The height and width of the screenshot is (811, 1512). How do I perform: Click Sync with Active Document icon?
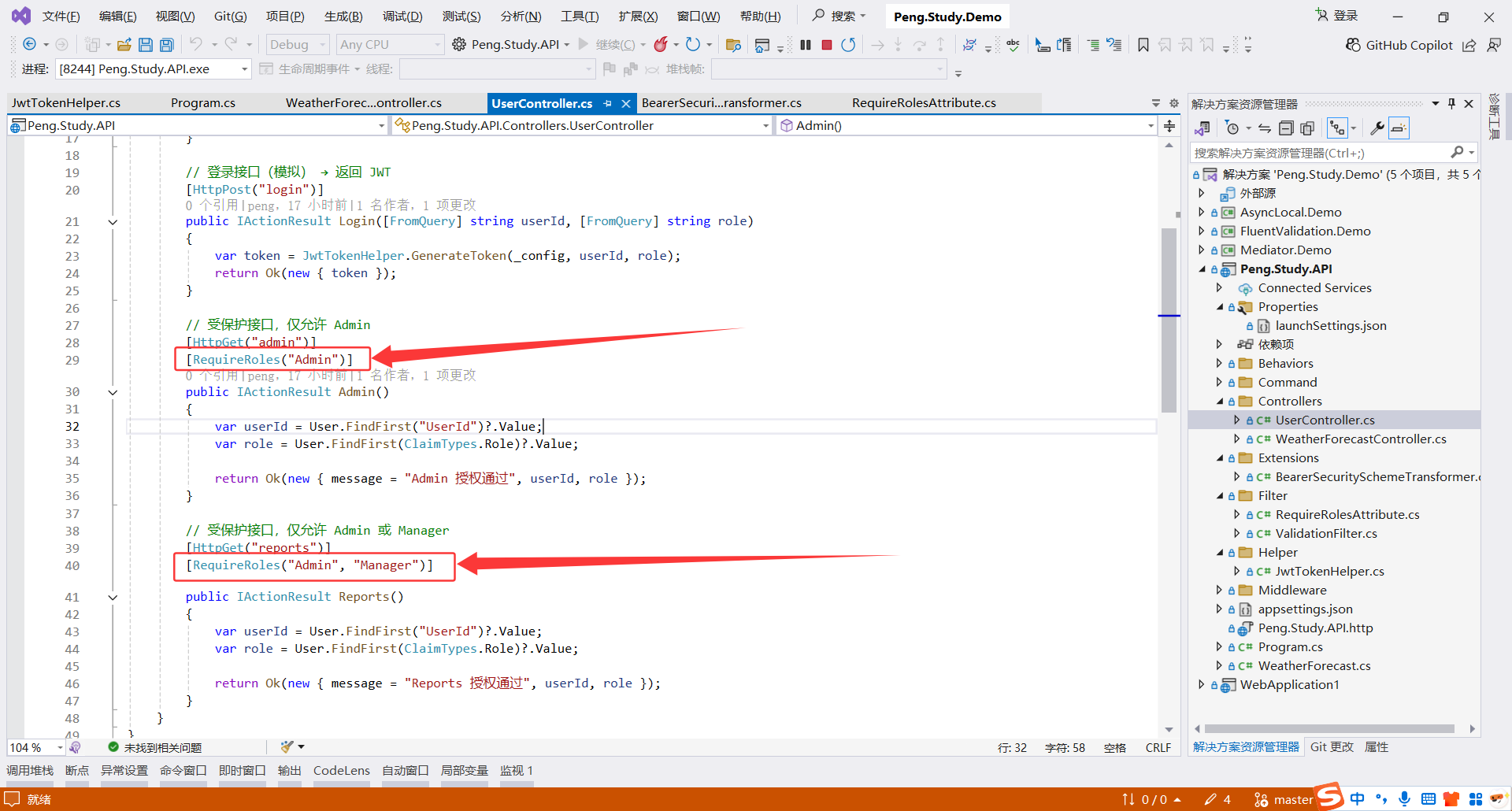click(1265, 128)
